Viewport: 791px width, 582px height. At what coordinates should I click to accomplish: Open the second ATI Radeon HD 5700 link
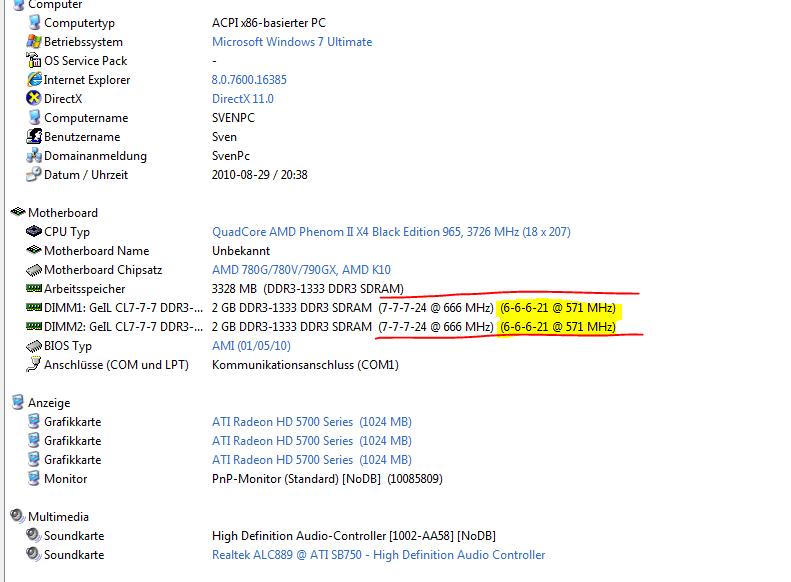coord(312,441)
